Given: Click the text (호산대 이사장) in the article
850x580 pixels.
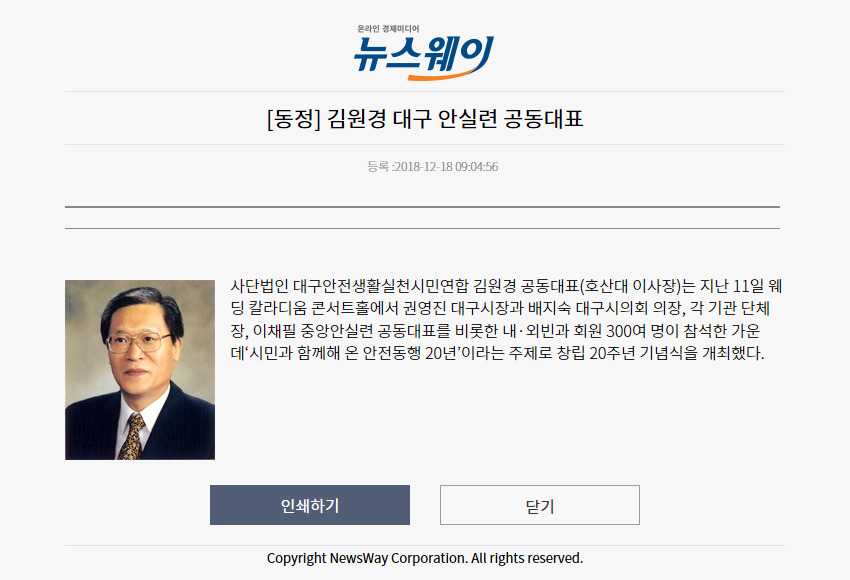Looking at the screenshot, I should click(x=630, y=286).
